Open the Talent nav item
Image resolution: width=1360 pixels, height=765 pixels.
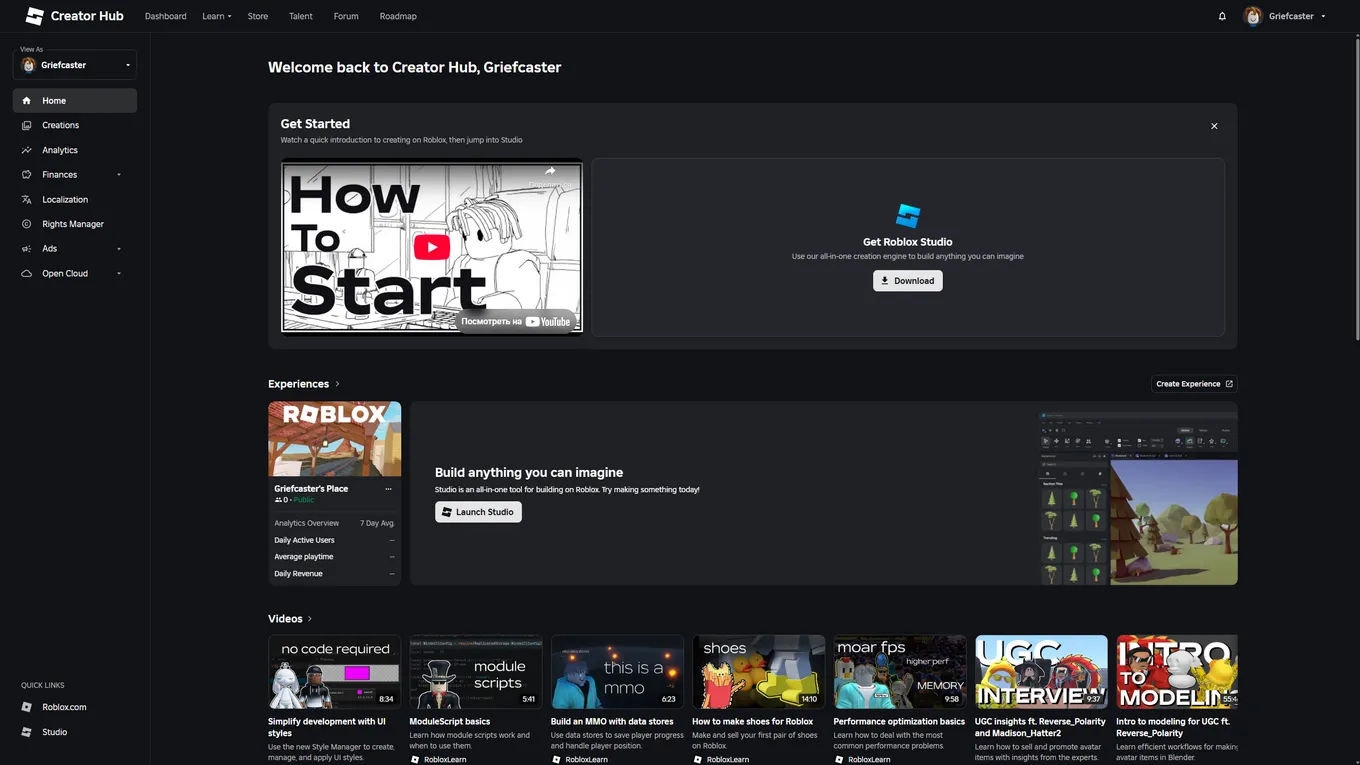[x=301, y=16]
